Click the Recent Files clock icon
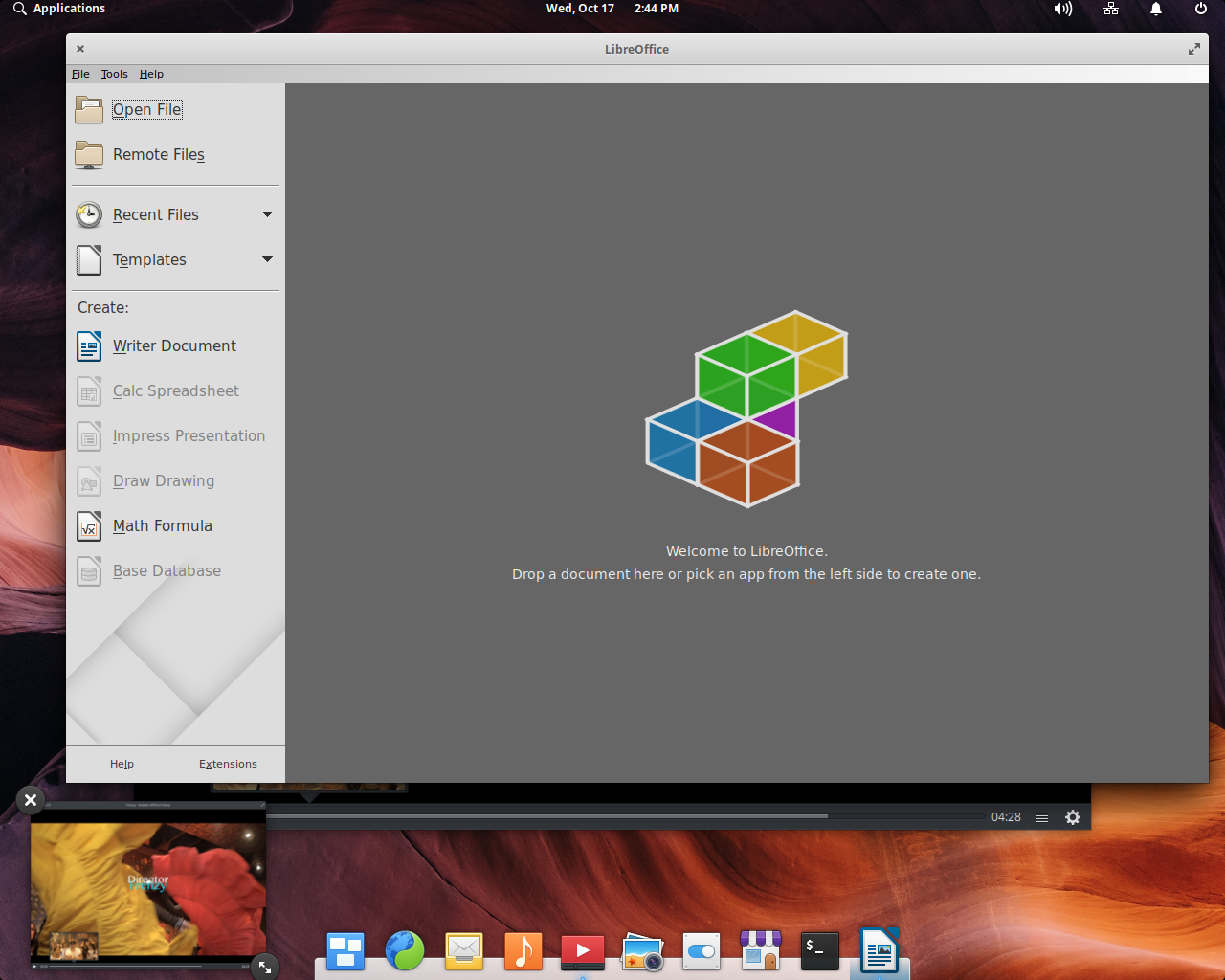Viewport: 1225px width, 980px height. click(x=89, y=215)
